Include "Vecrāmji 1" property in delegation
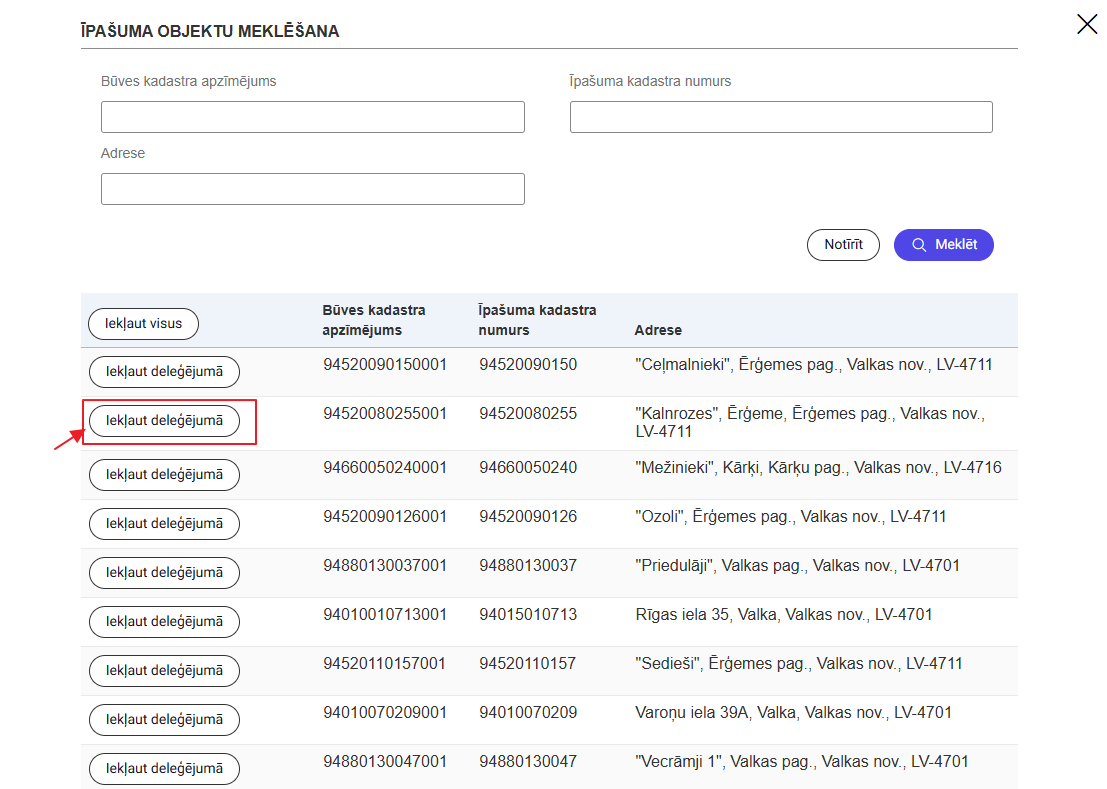The image size is (1107, 789). pos(164,769)
